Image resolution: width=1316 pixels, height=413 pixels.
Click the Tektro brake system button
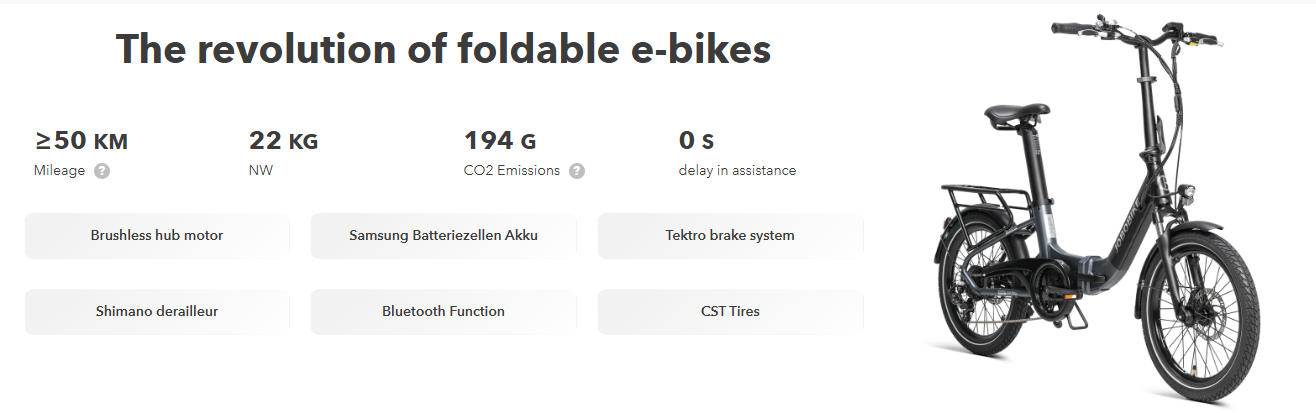(x=730, y=236)
